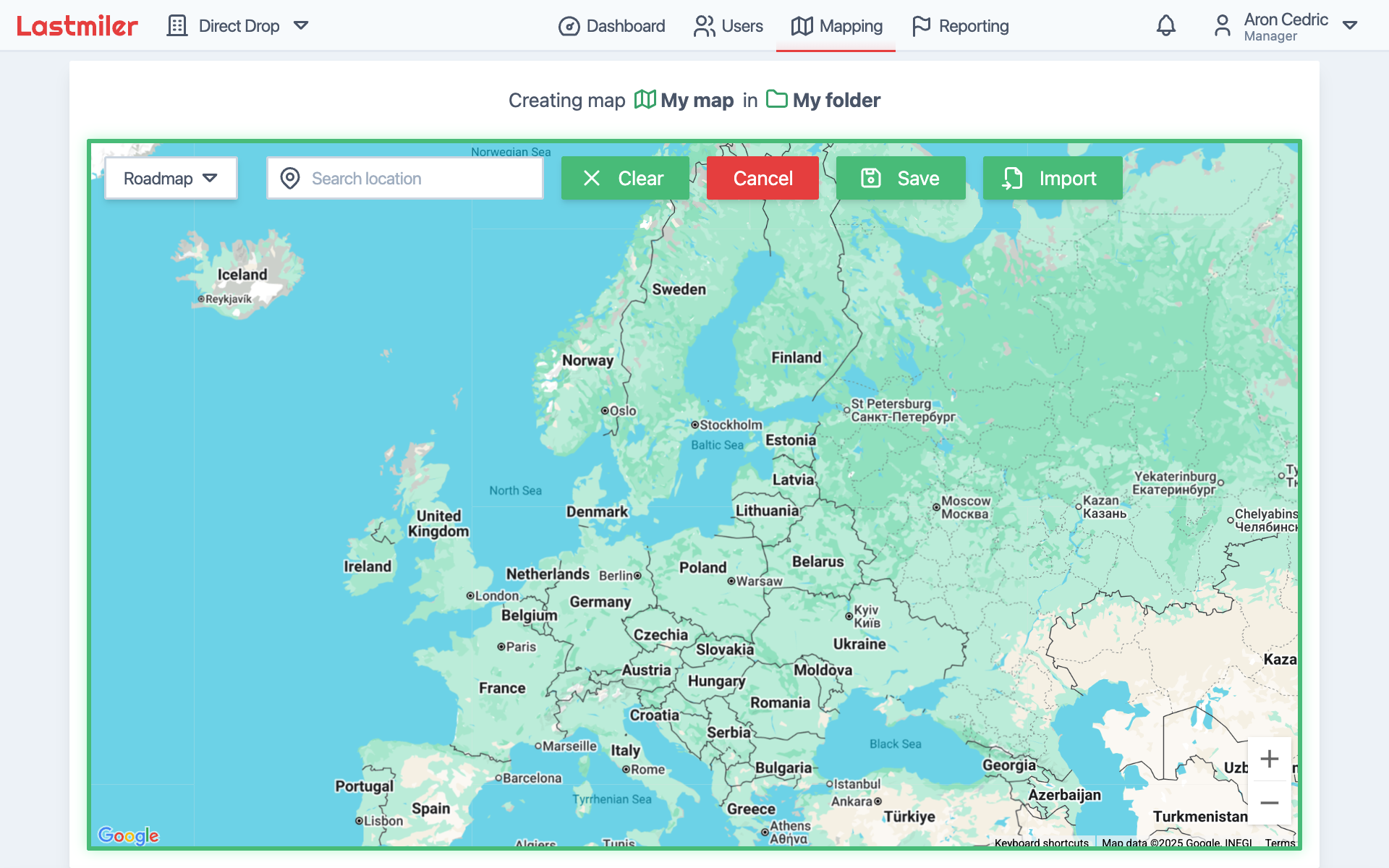Image resolution: width=1389 pixels, height=868 pixels.
Task: Click the Reporting flag icon
Action: click(921, 26)
